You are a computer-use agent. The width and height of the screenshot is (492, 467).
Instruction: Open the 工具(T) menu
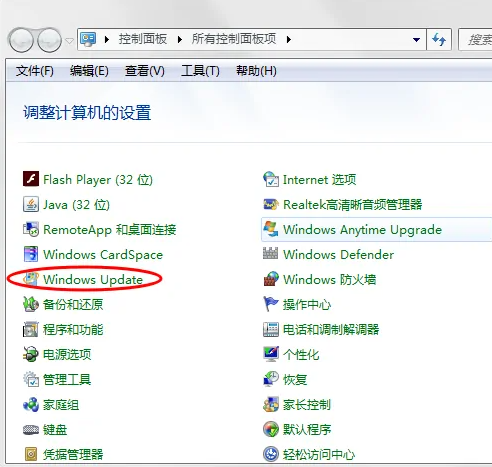click(200, 71)
